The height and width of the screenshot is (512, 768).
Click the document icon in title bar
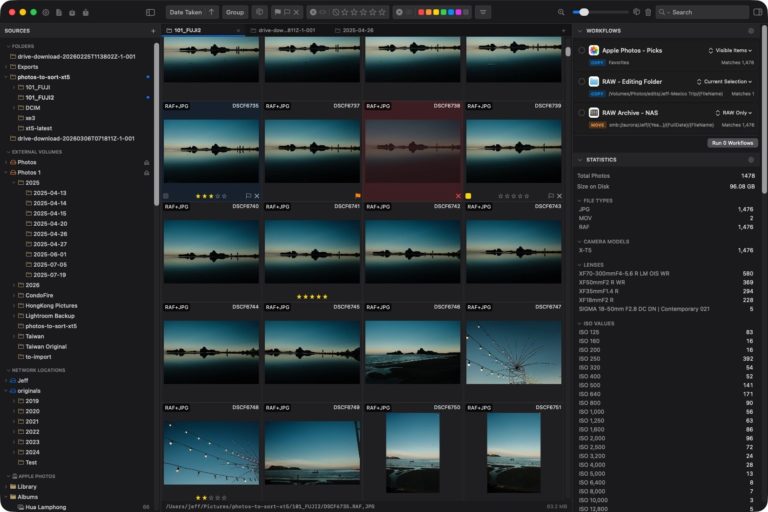click(x=59, y=12)
